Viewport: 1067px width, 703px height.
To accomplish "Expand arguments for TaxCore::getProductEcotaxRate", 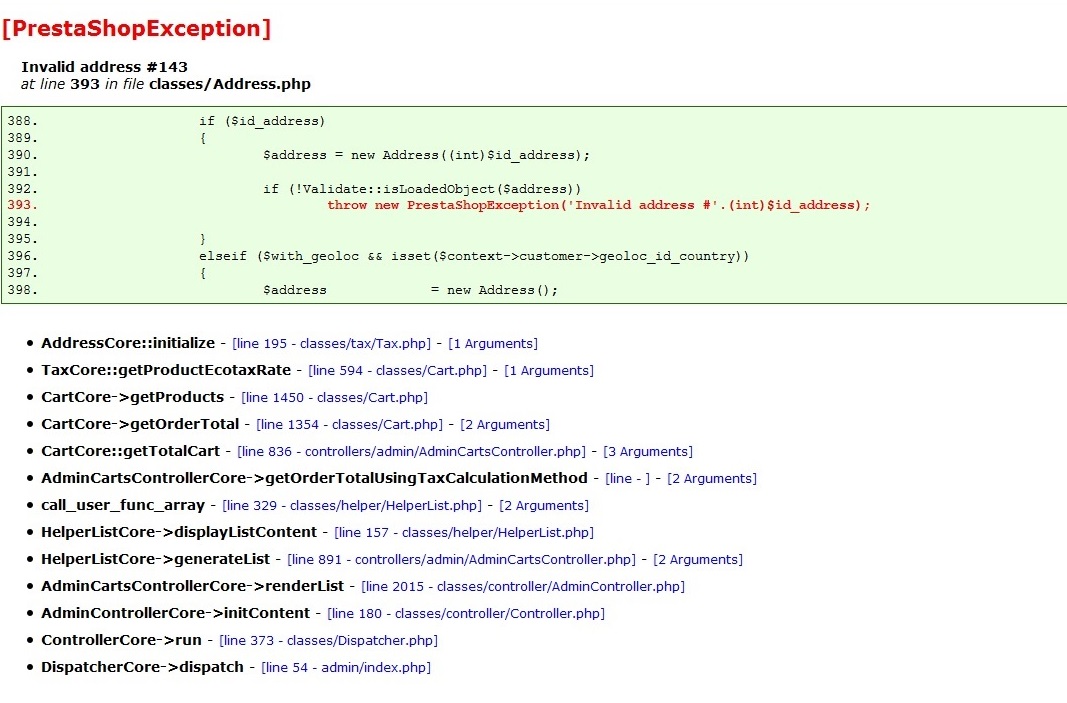I will click(548, 371).
